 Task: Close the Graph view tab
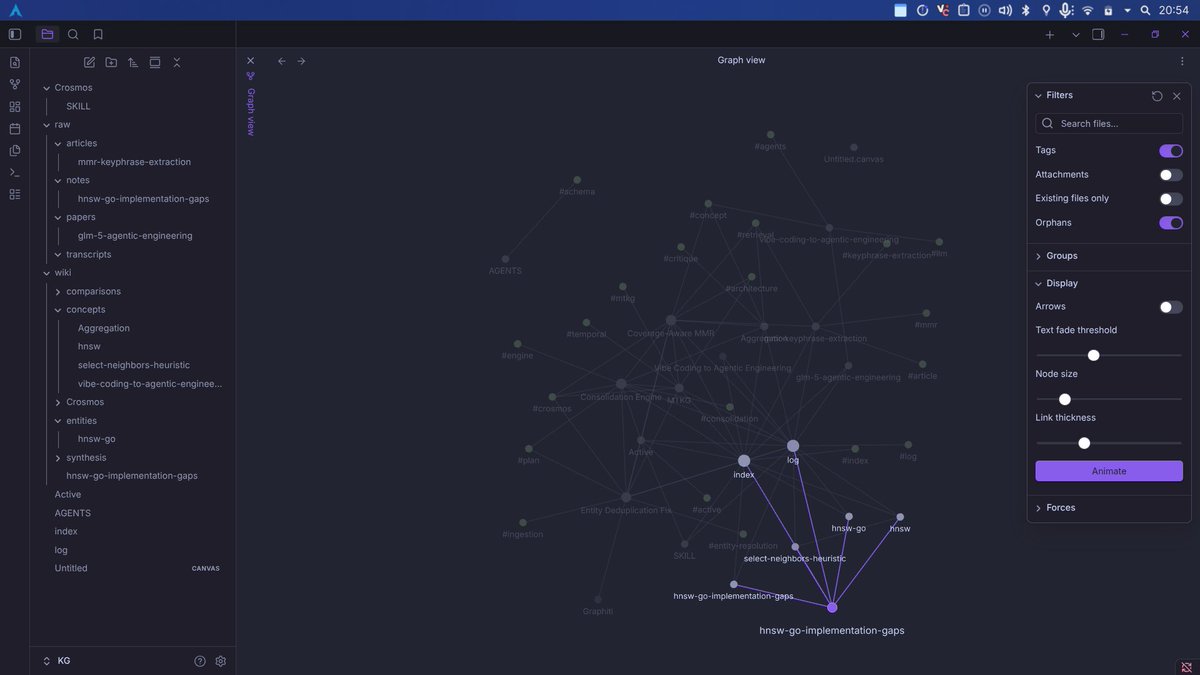[250, 61]
